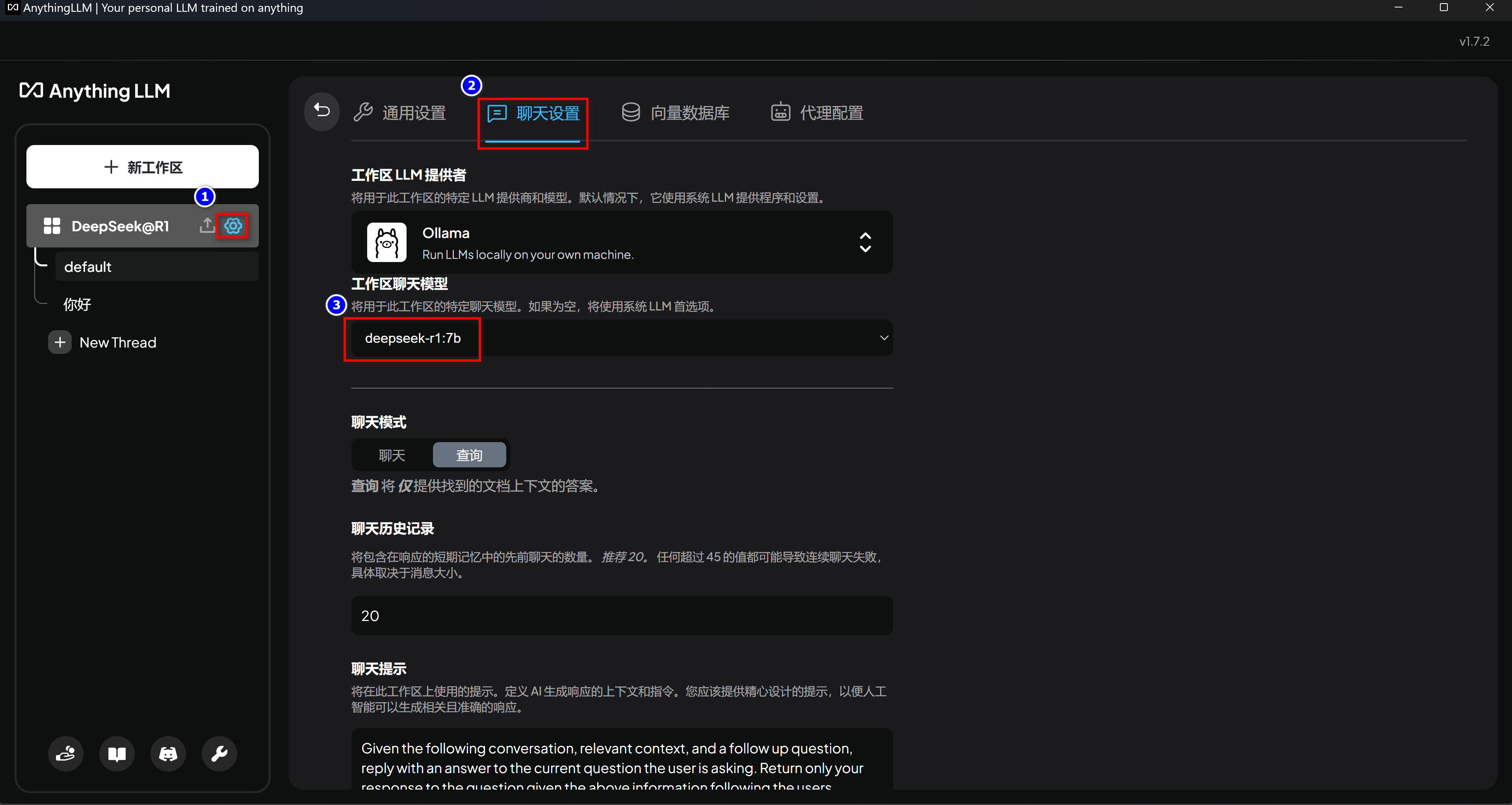Click 'Run LLMs locally on your own machine.' text

point(528,255)
